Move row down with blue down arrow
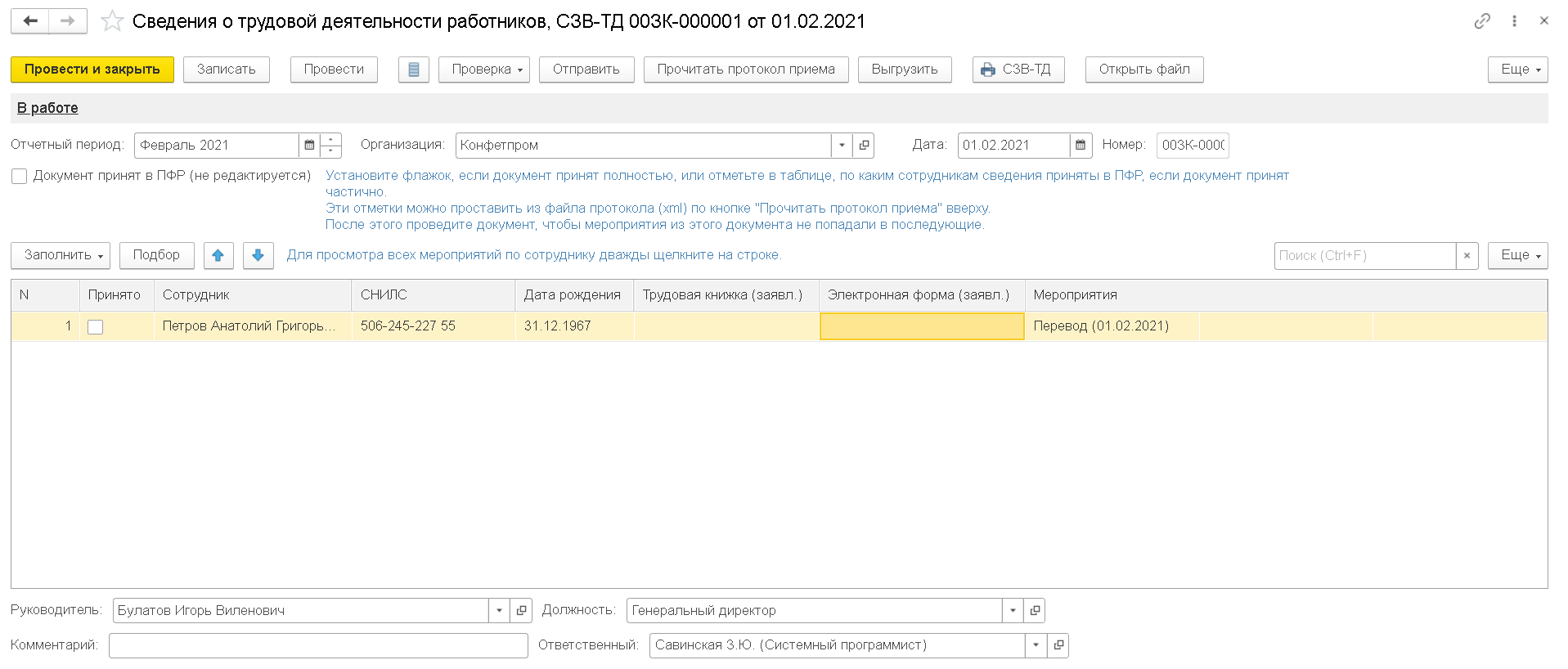Screen dimensions: 1568x669 click(x=258, y=255)
